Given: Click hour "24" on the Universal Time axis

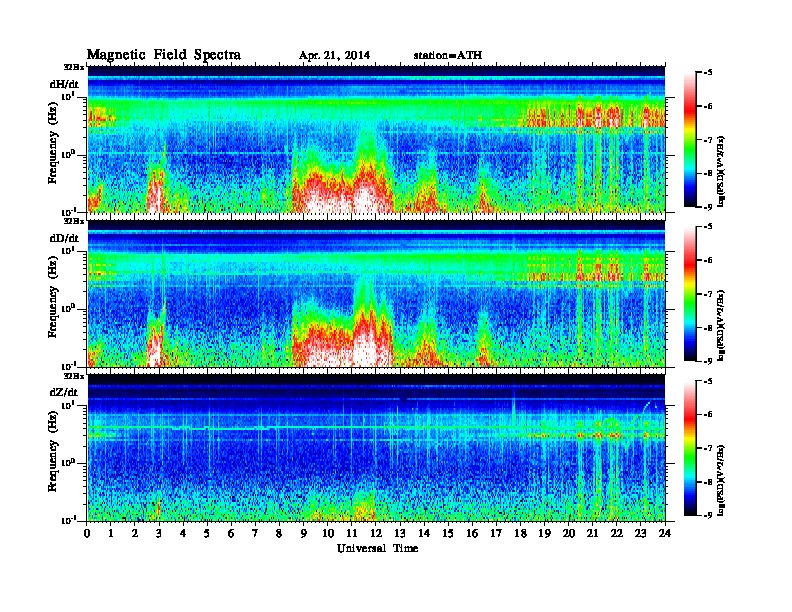Looking at the screenshot, I should 665,533.
